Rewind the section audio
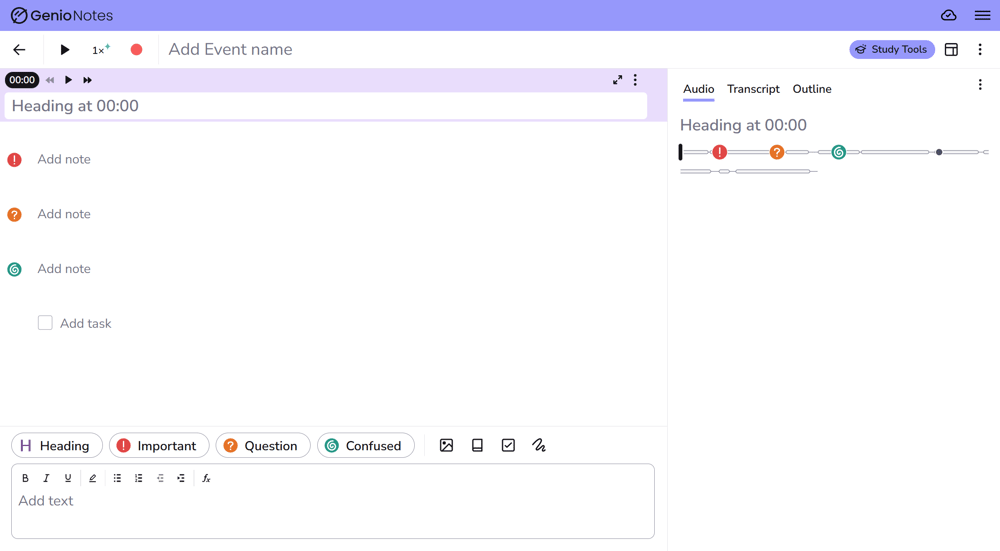 coord(50,80)
